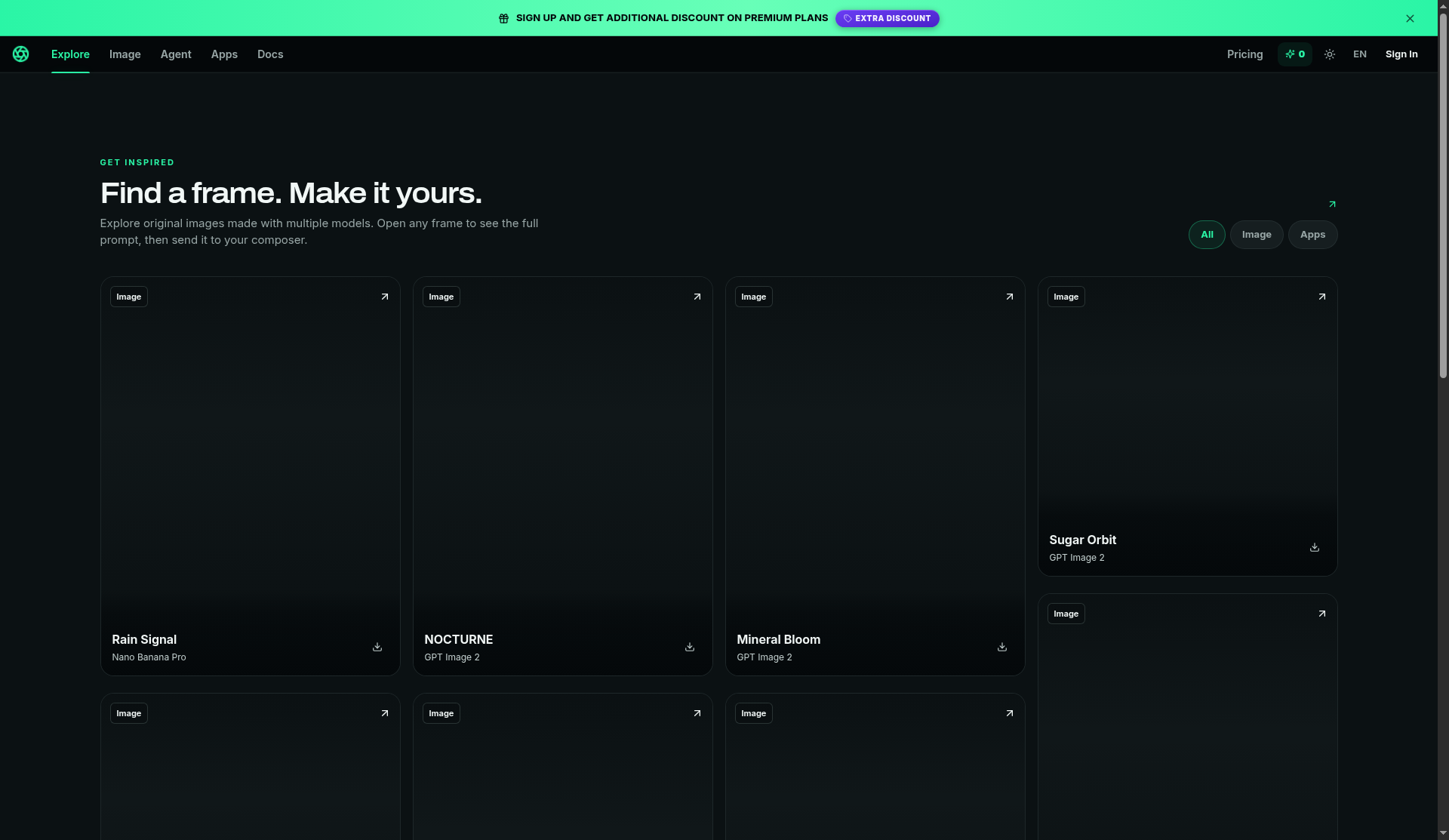Open the Pricing page
Screen dimensions: 1449x840
pos(1244,54)
